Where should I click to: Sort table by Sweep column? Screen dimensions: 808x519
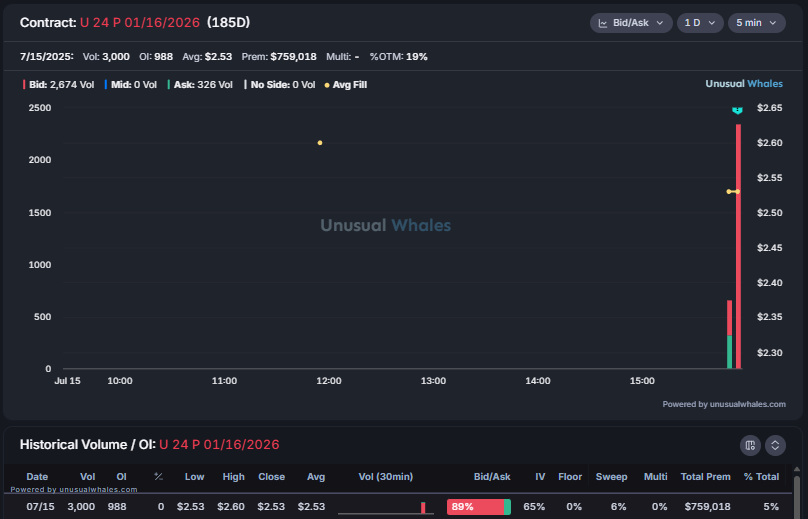[611, 477]
